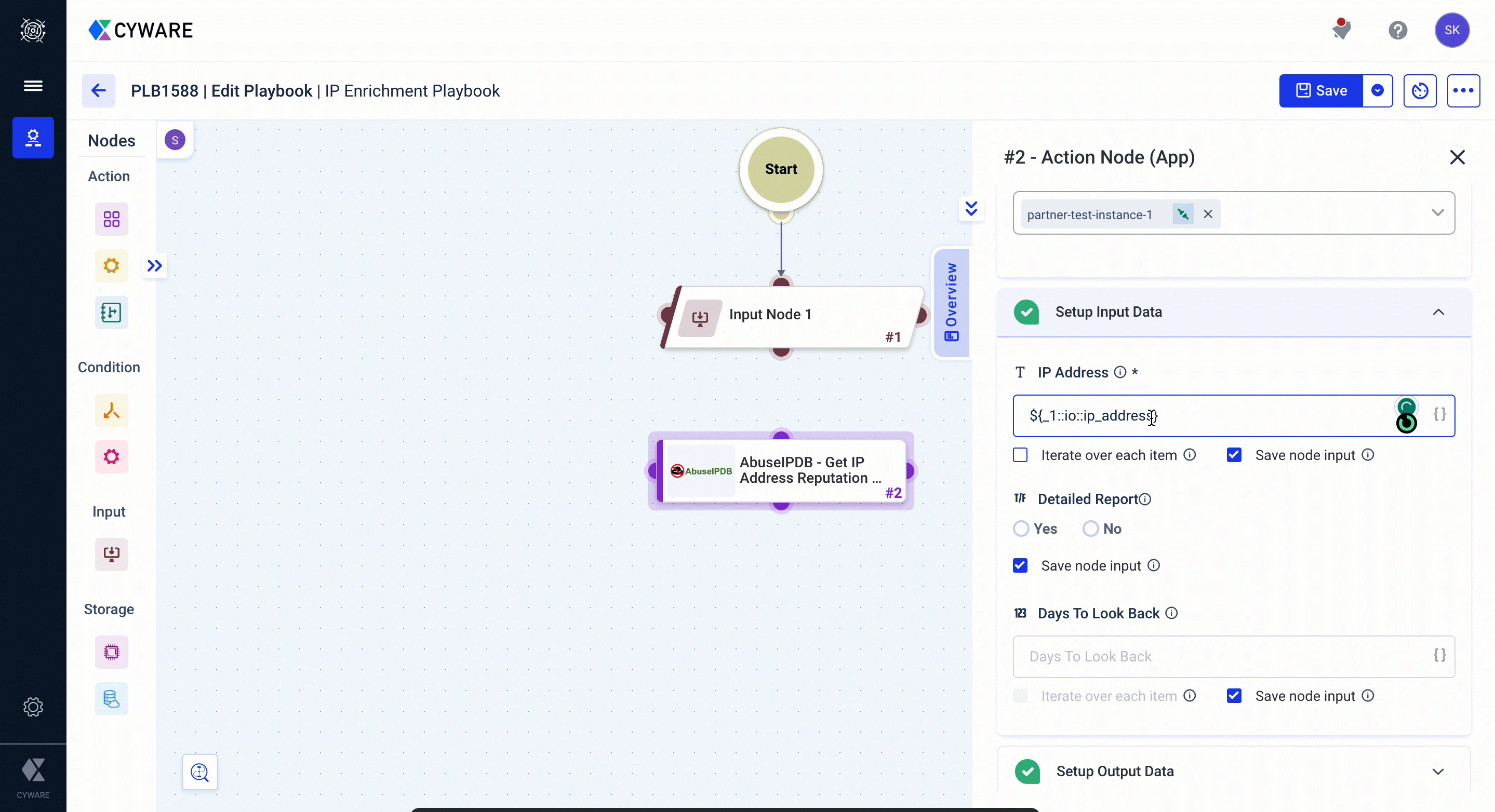
Task: Click the purple memory storage node icon
Action: (x=112, y=652)
